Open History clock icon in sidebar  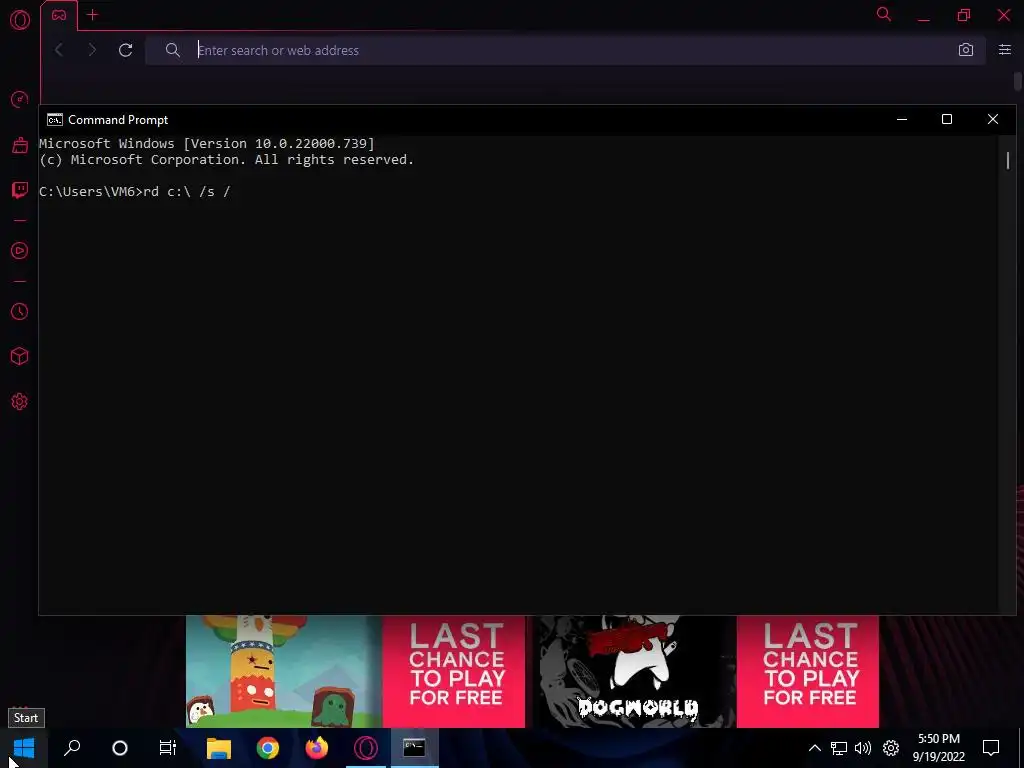point(20,312)
